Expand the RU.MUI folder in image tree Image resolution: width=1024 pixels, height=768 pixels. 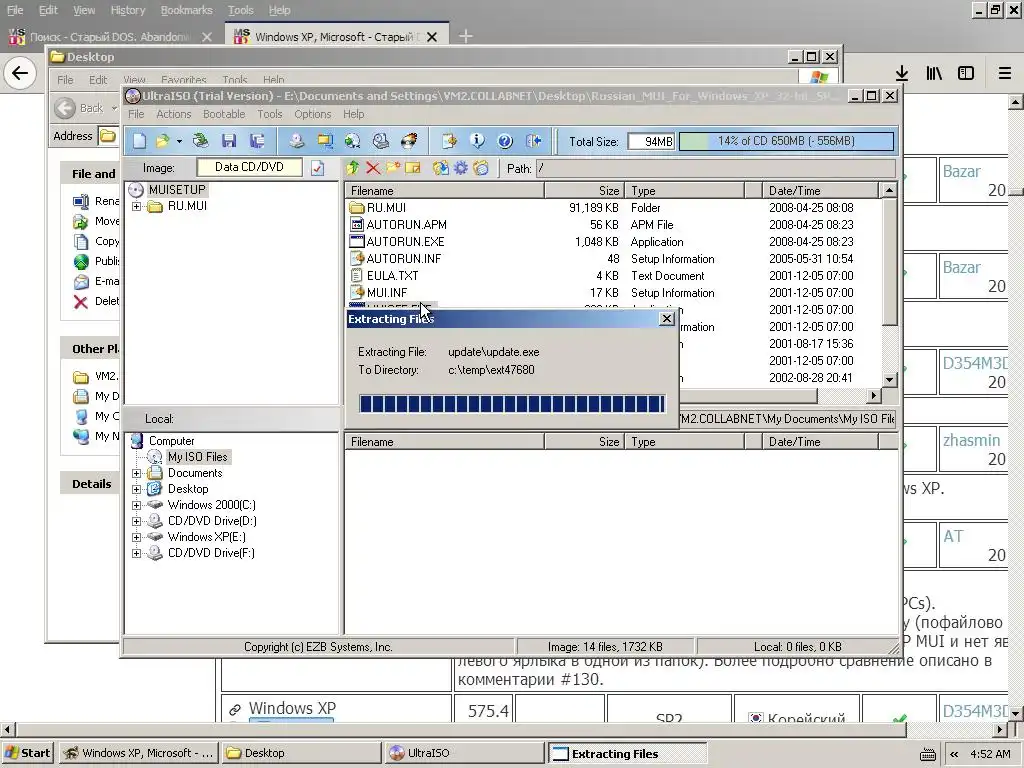(136, 206)
